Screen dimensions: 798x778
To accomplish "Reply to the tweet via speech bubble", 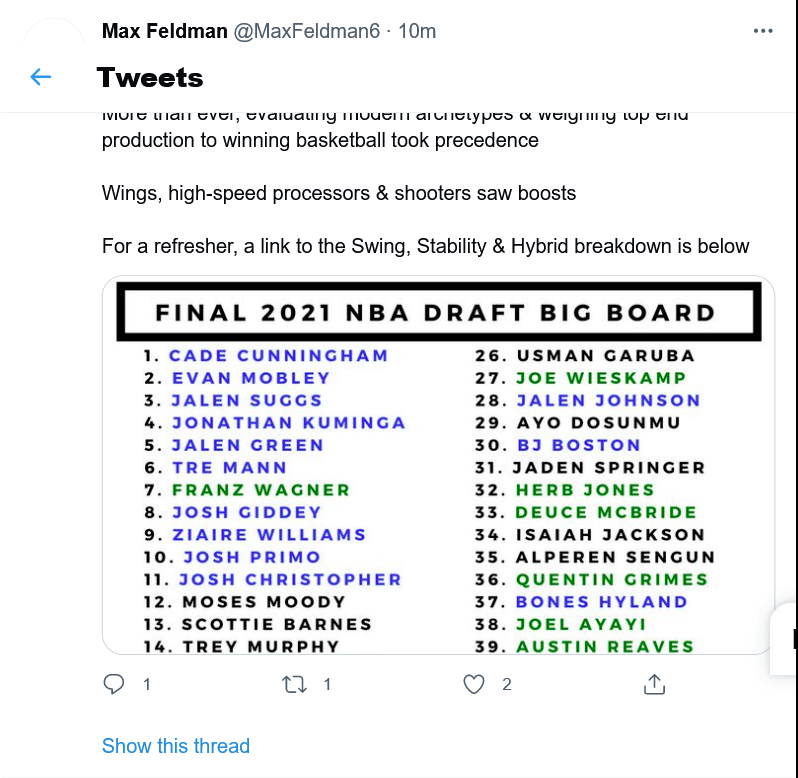I will tap(115, 684).
